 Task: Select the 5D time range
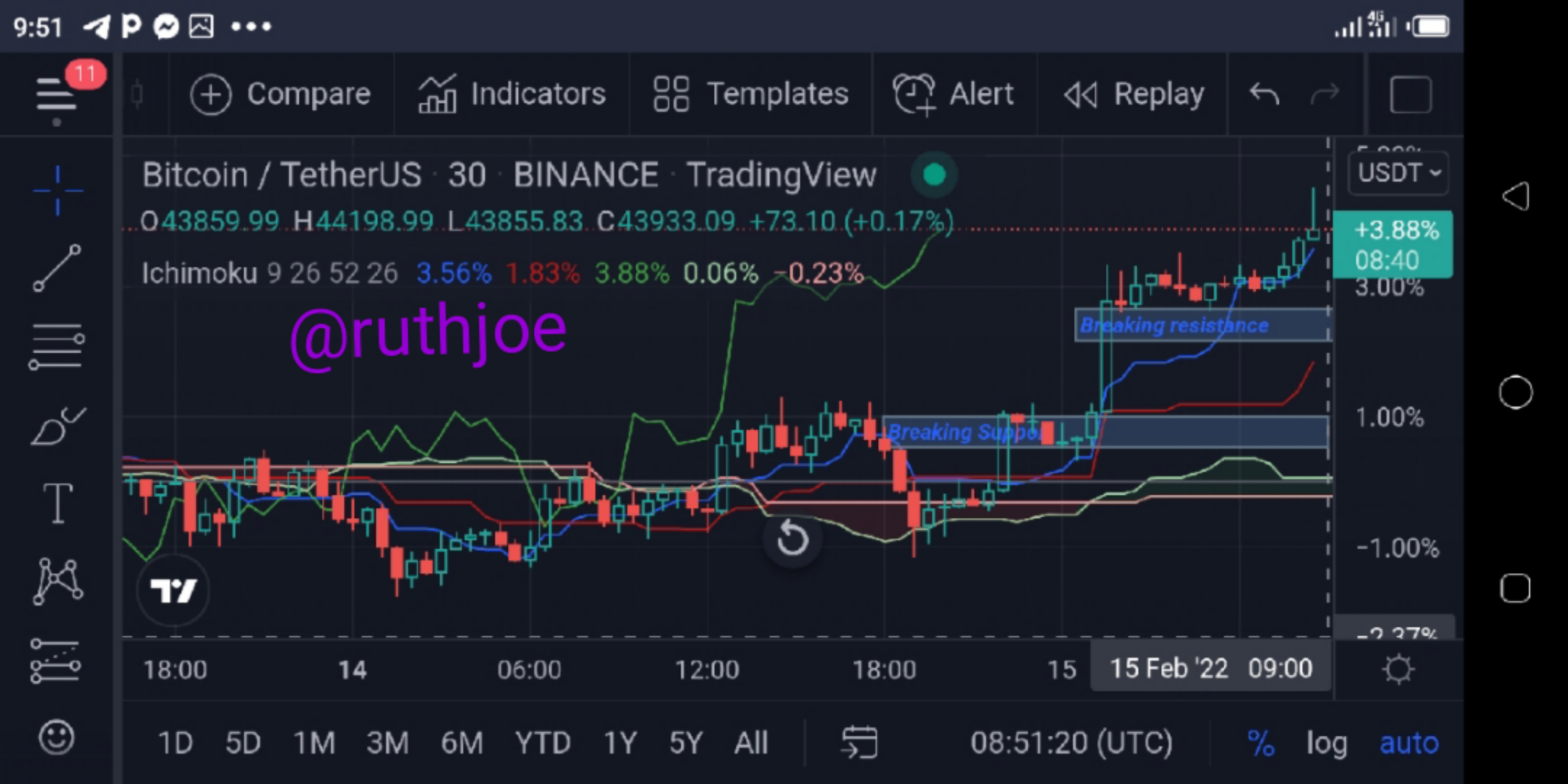[x=243, y=743]
